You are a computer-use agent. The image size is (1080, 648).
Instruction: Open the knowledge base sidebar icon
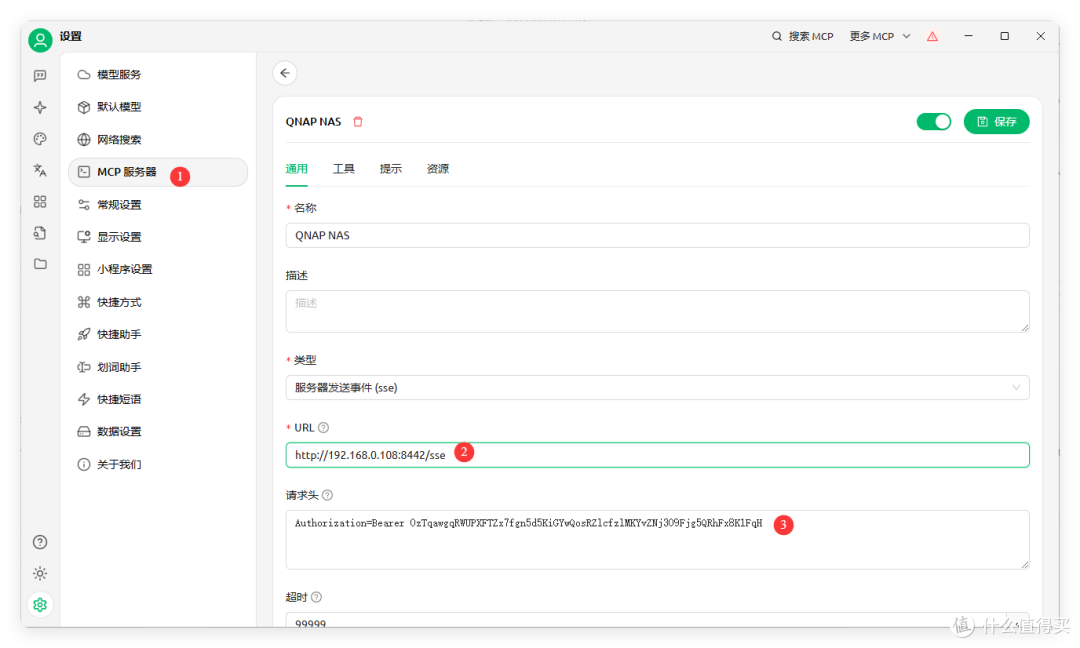point(40,233)
